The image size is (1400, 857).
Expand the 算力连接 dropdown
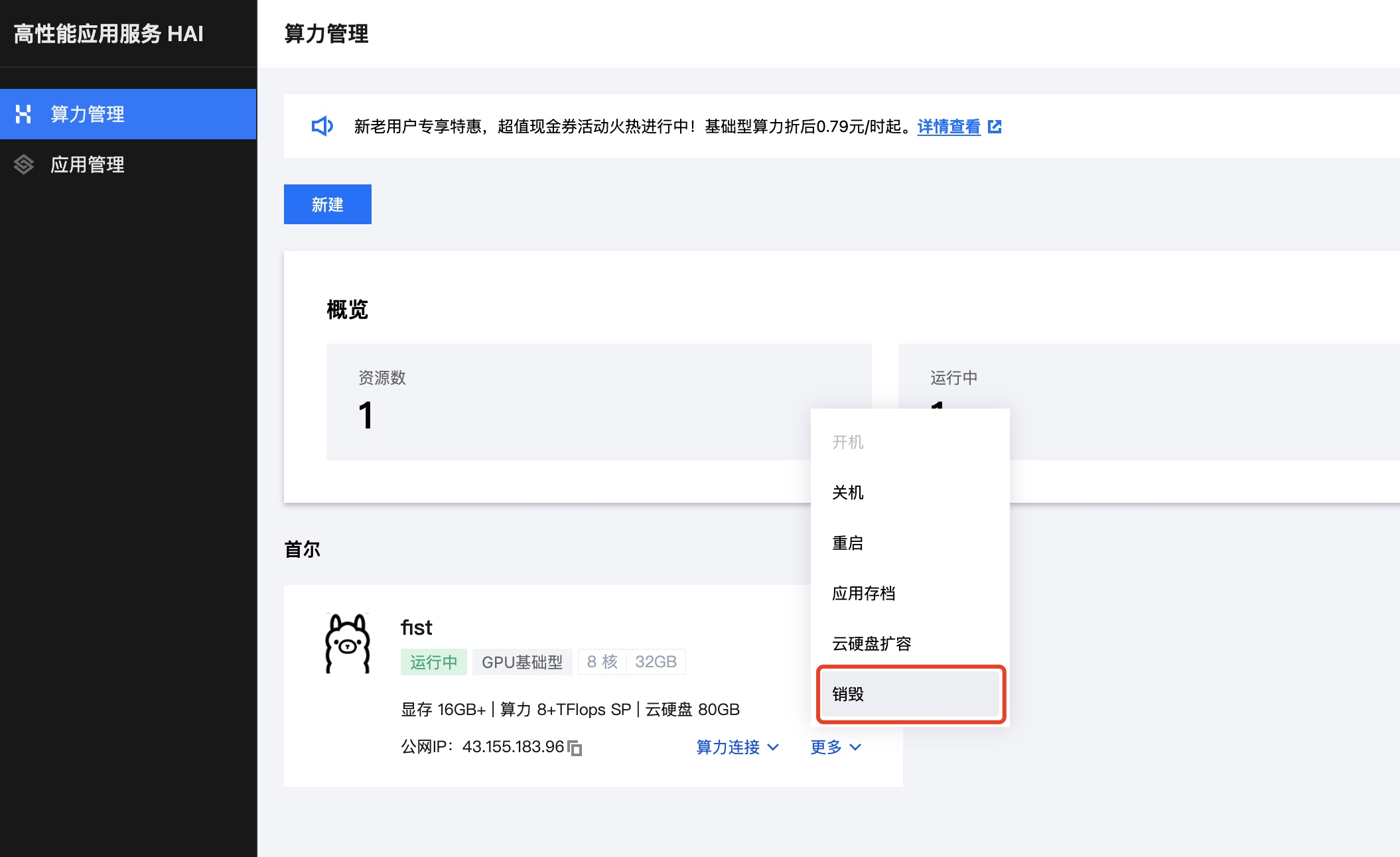(x=736, y=747)
